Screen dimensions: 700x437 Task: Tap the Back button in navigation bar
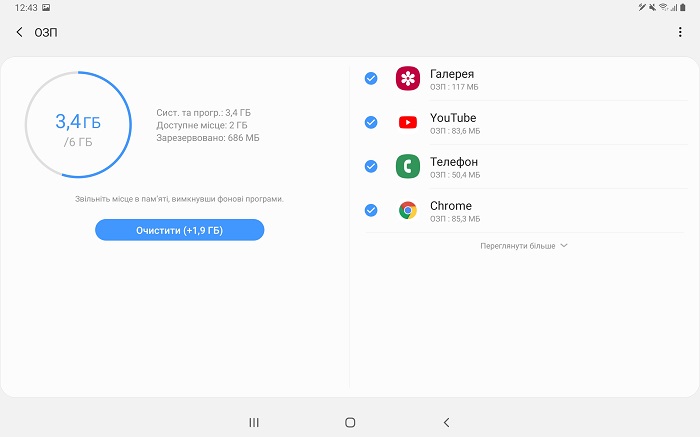[446, 422]
